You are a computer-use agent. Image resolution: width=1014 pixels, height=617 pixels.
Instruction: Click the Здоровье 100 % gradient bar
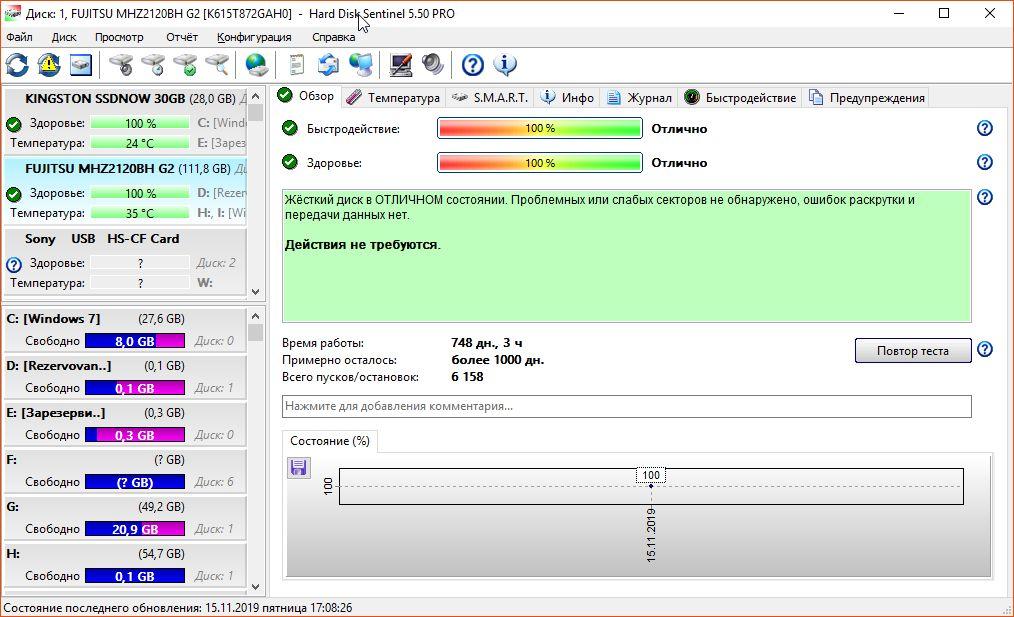point(540,162)
